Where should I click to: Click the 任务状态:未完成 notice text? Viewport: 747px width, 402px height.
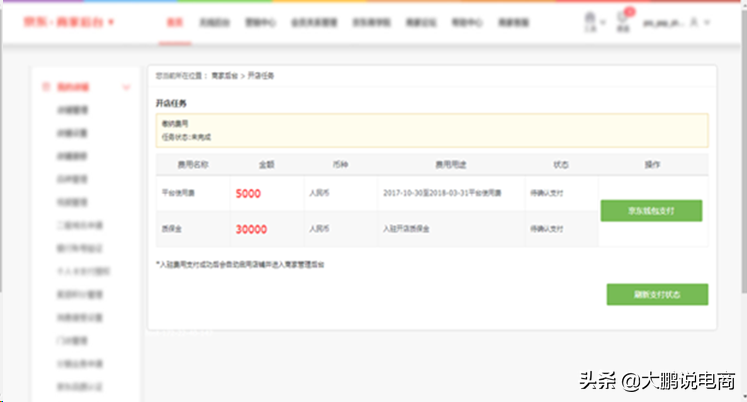(x=186, y=137)
